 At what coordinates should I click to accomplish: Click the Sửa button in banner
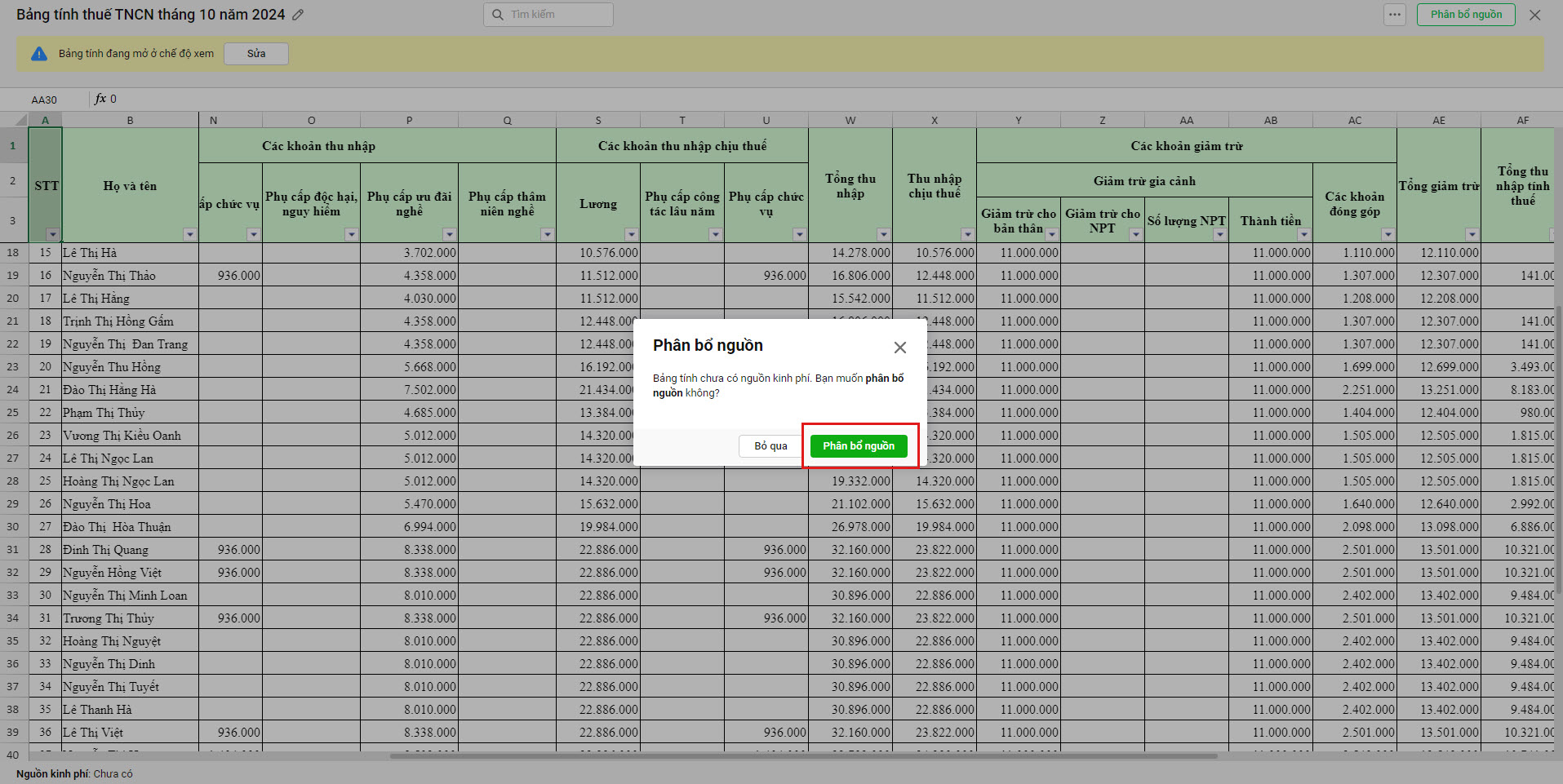pyautogui.click(x=256, y=54)
